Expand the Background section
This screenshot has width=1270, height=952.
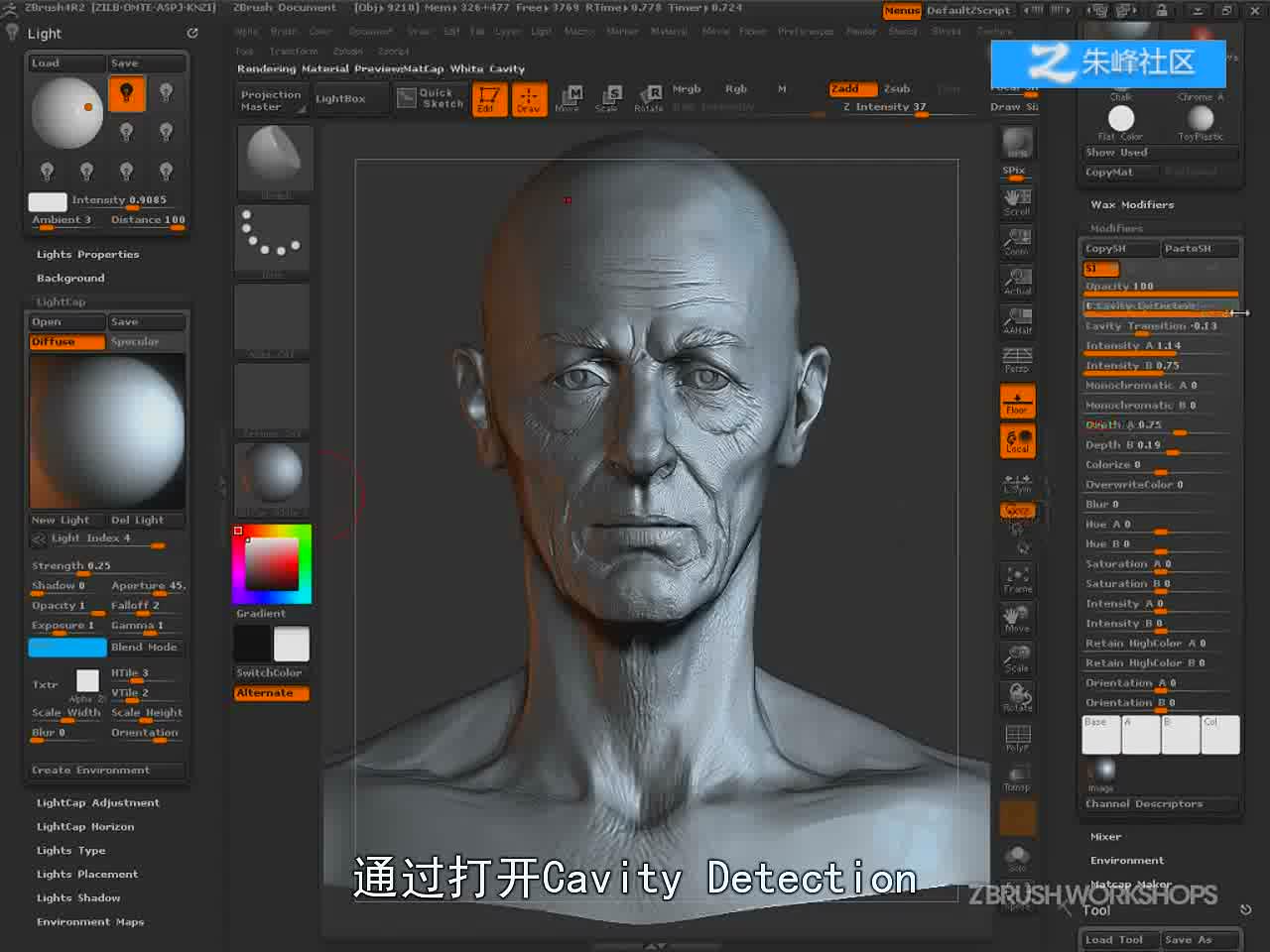[x=70, y=279]
